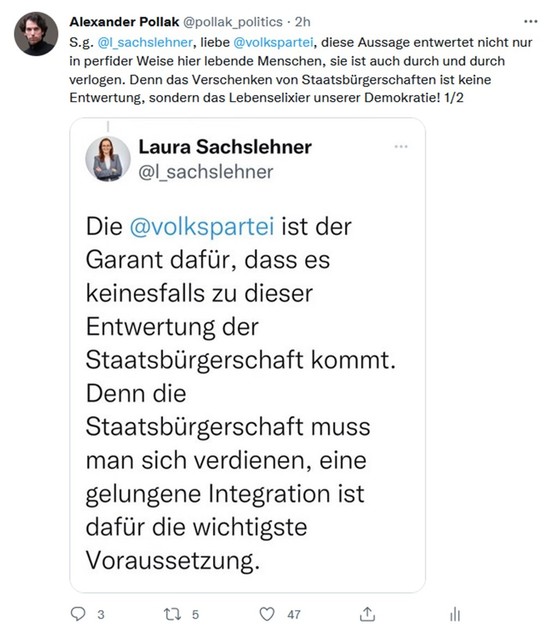Open the Alexander Pollak display name
This screenshot has height=637, width=550.
point(124,22)
